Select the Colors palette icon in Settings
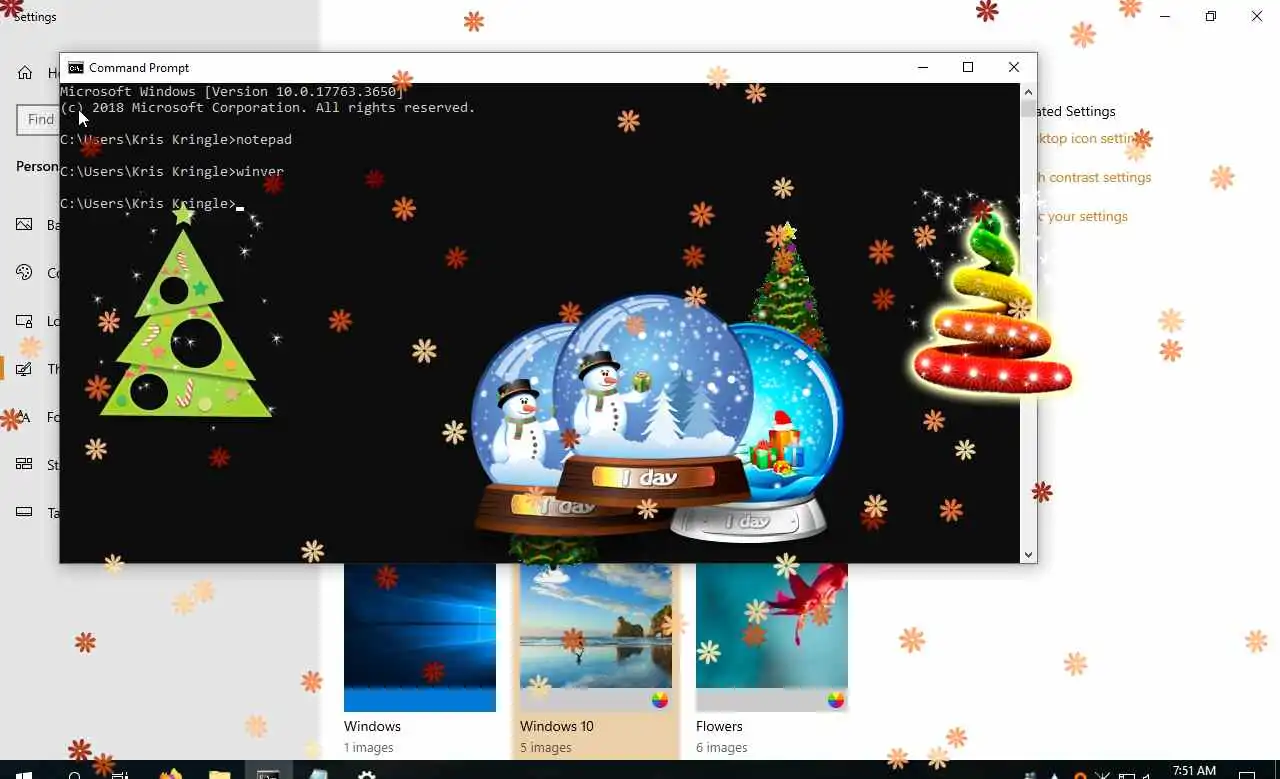The height and width of the screenshot is (779, 1280). tap(25, 272)
